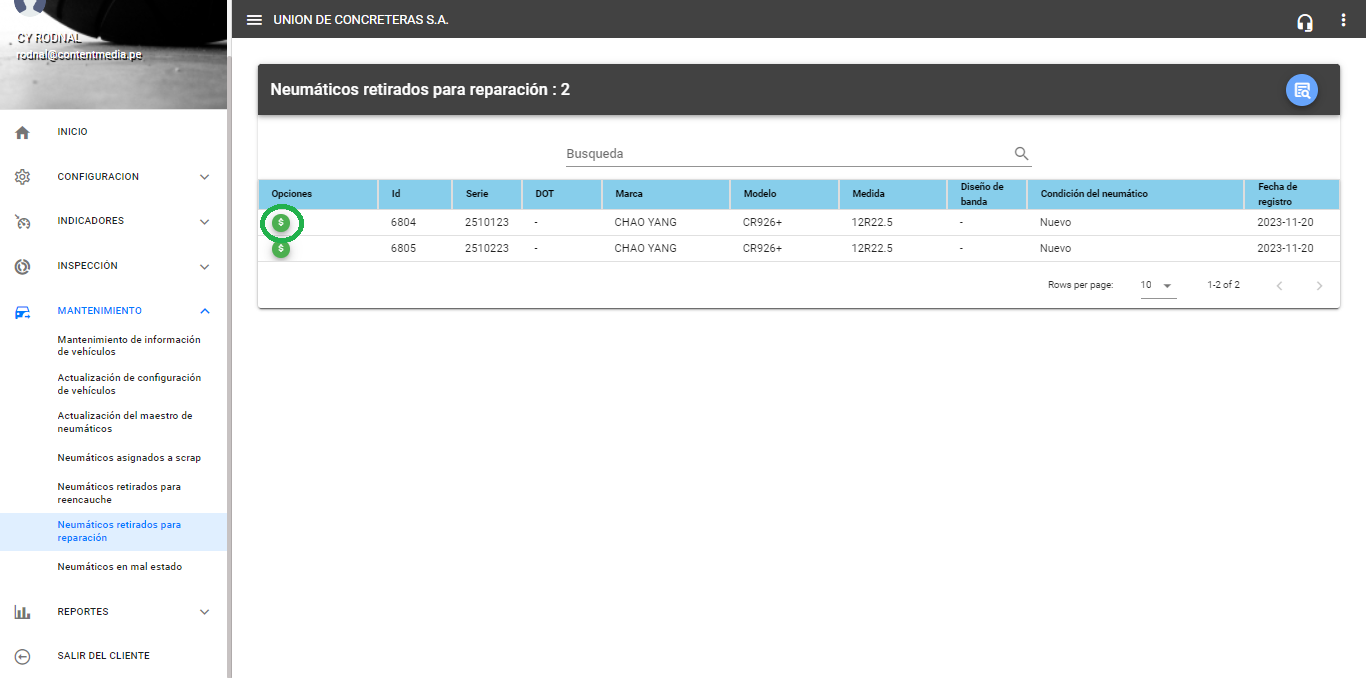The image size is (1366, 678).
Task: Open Actualización del maestro de neumáticos
Action: click(x=124, y=422)
